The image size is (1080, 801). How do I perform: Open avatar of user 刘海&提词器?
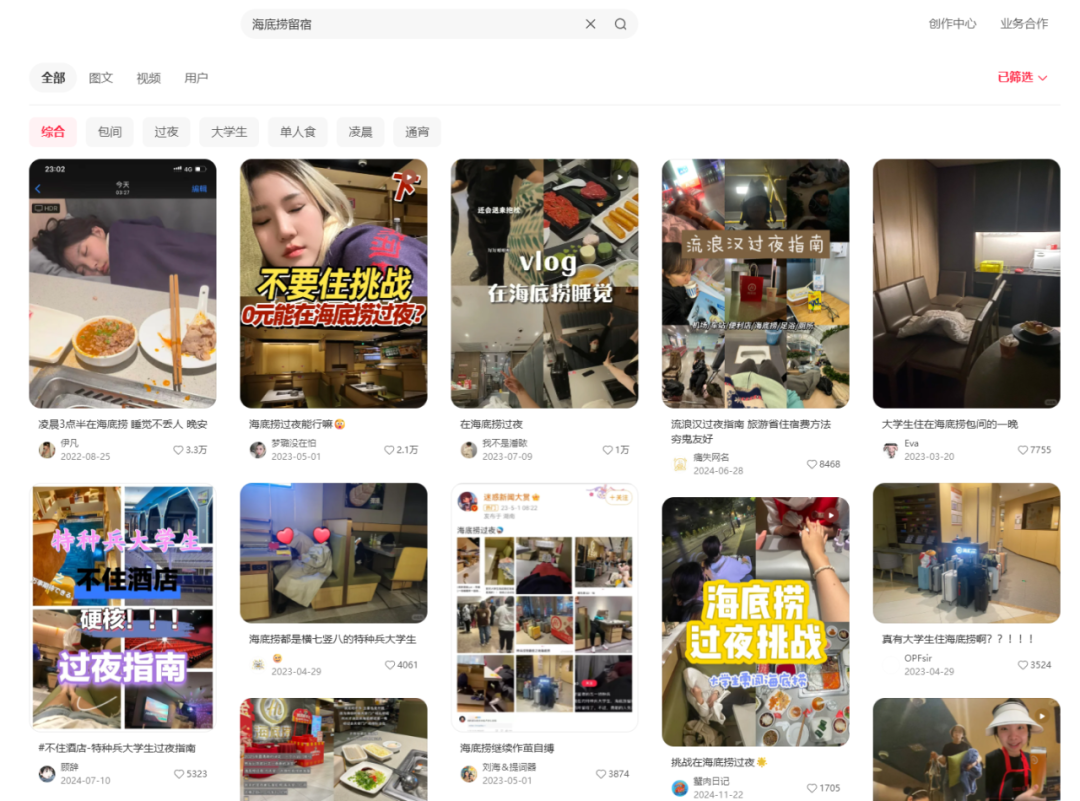tap(469, 773)
